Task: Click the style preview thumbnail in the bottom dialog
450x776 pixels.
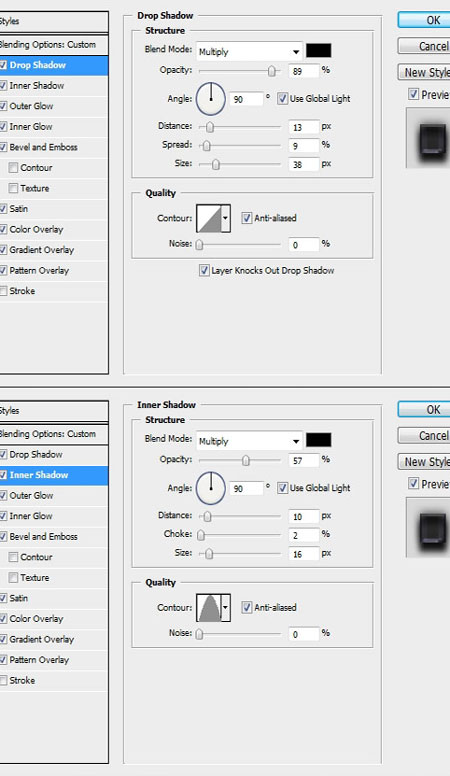Action: pos(429,528)
